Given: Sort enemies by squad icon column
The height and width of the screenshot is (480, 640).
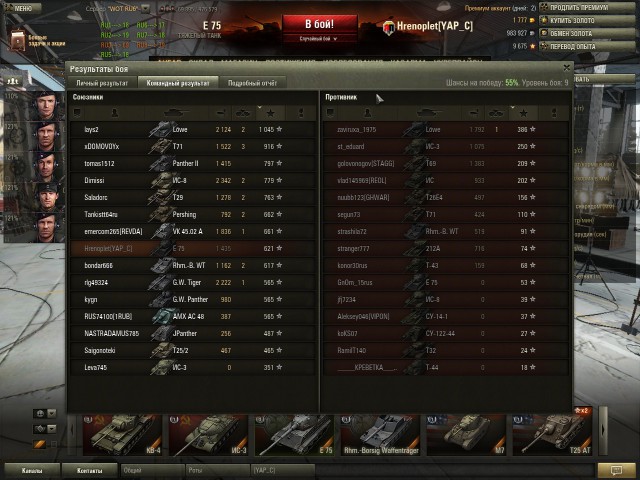Looking at the screenshot, I should 330,113.
